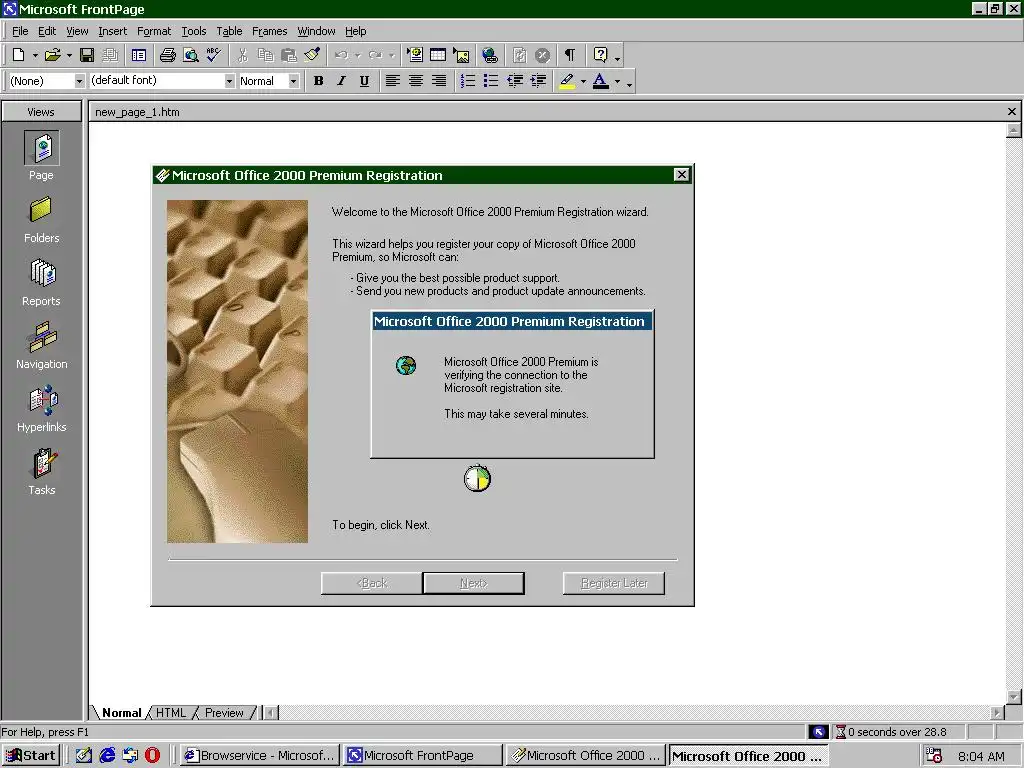Click the Print icon

coord(168,56)
